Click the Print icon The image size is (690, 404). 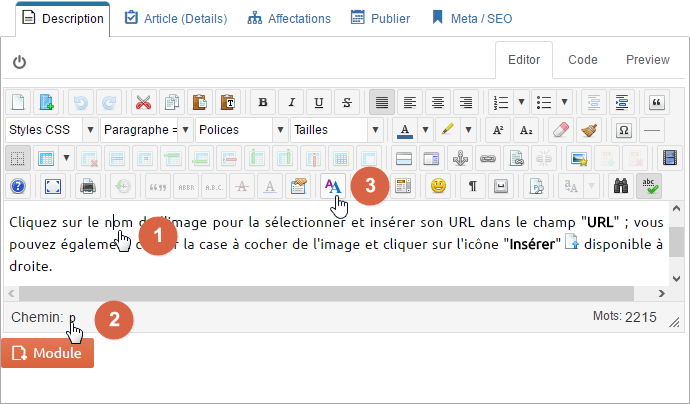point(88,186)
